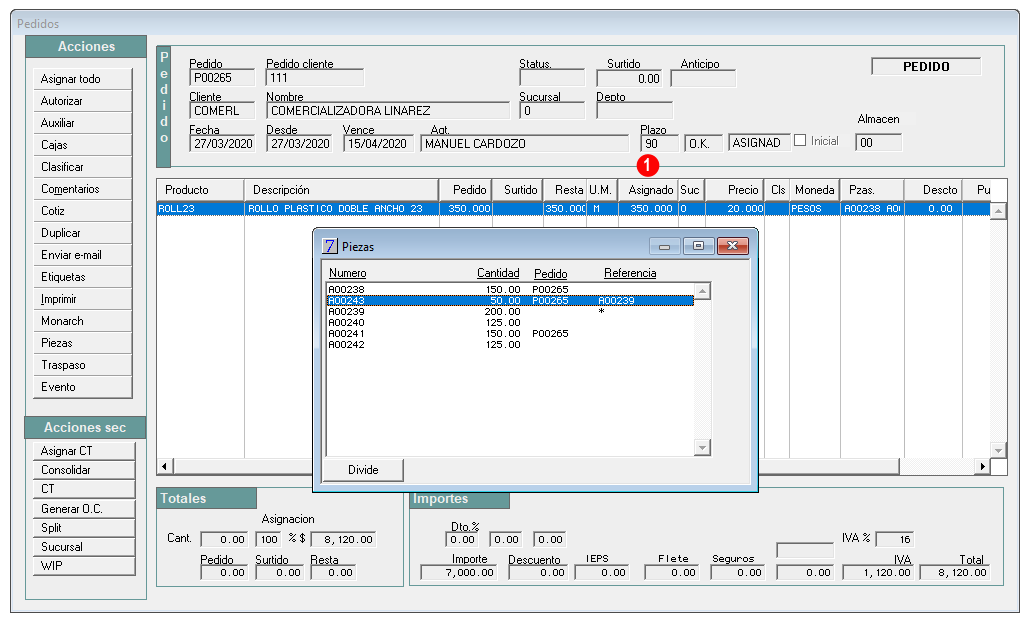Image resolution: width=1029 pixels, height=621 pixels.
Task: Click scroll up arrow of order grid
Action: tap(998, 211)
